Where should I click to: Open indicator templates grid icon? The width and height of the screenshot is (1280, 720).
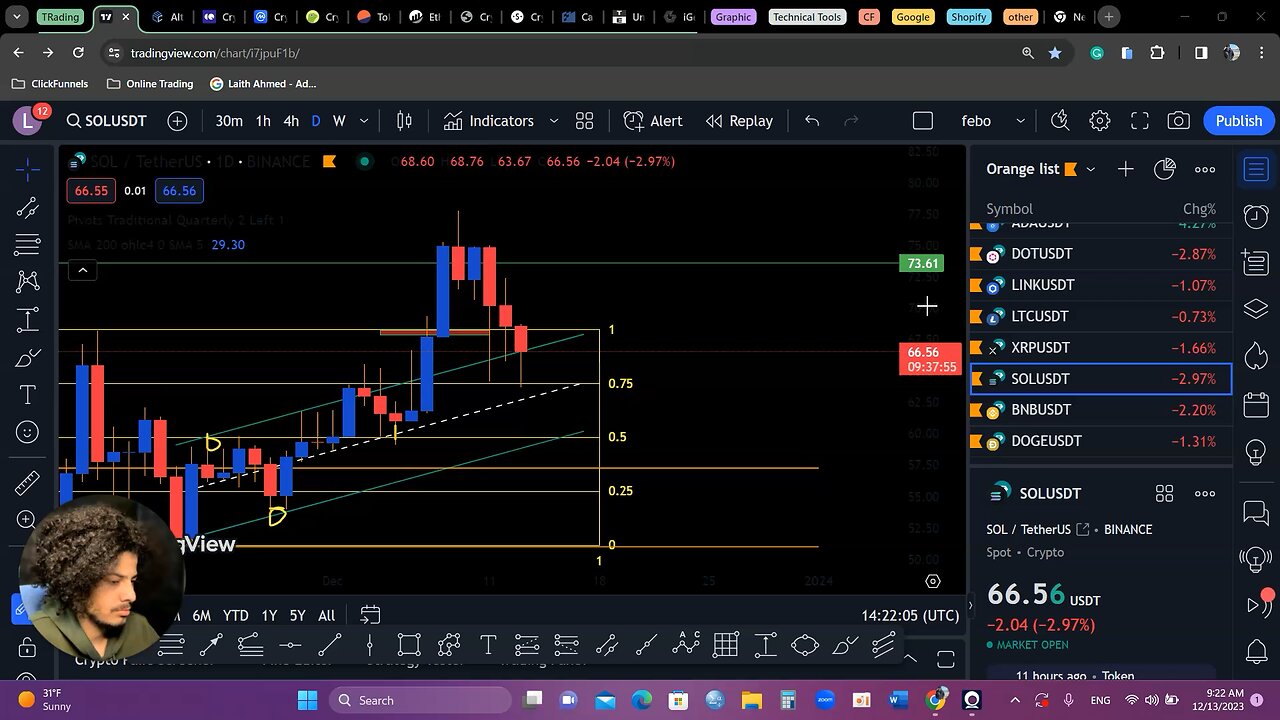585,121
